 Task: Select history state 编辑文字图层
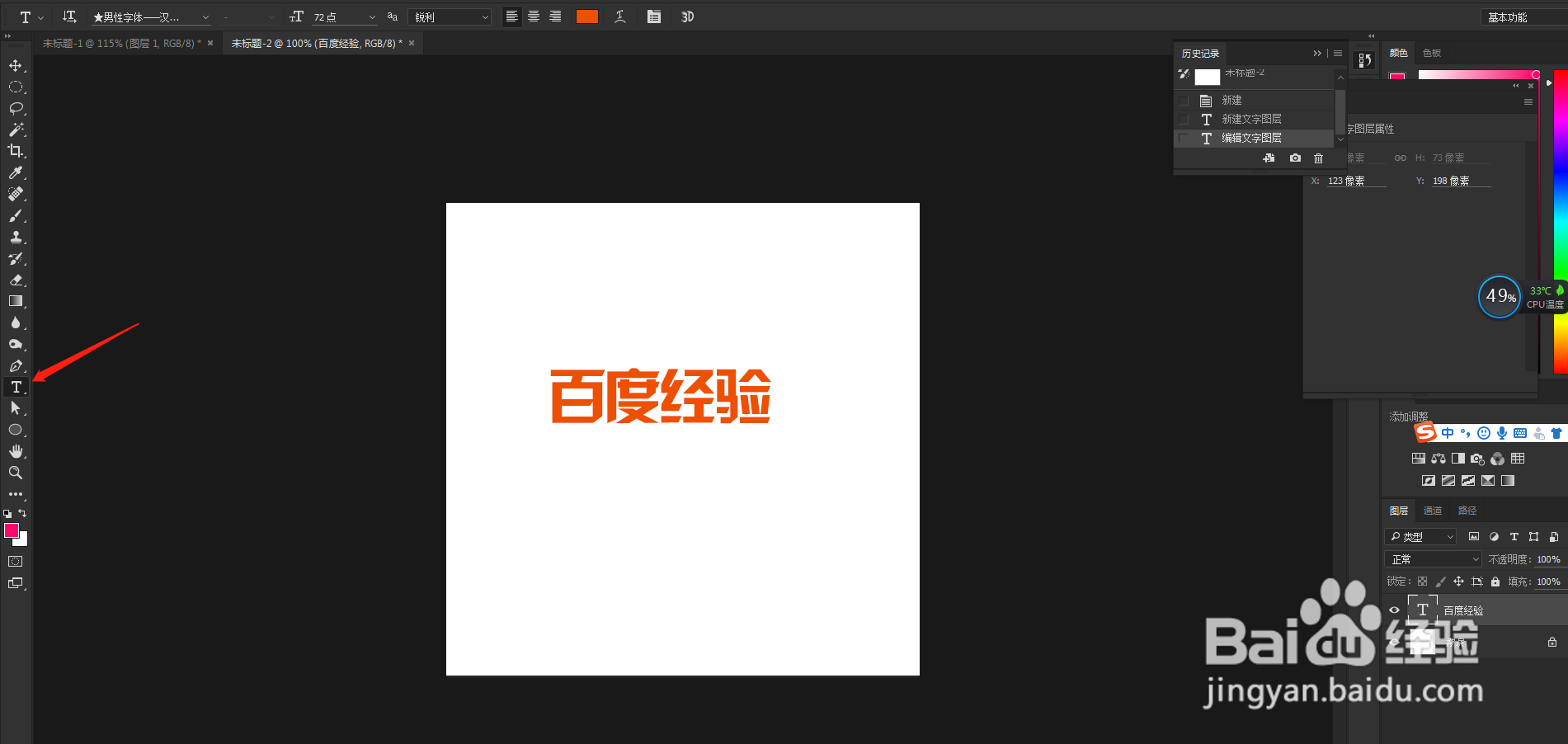1254,138
